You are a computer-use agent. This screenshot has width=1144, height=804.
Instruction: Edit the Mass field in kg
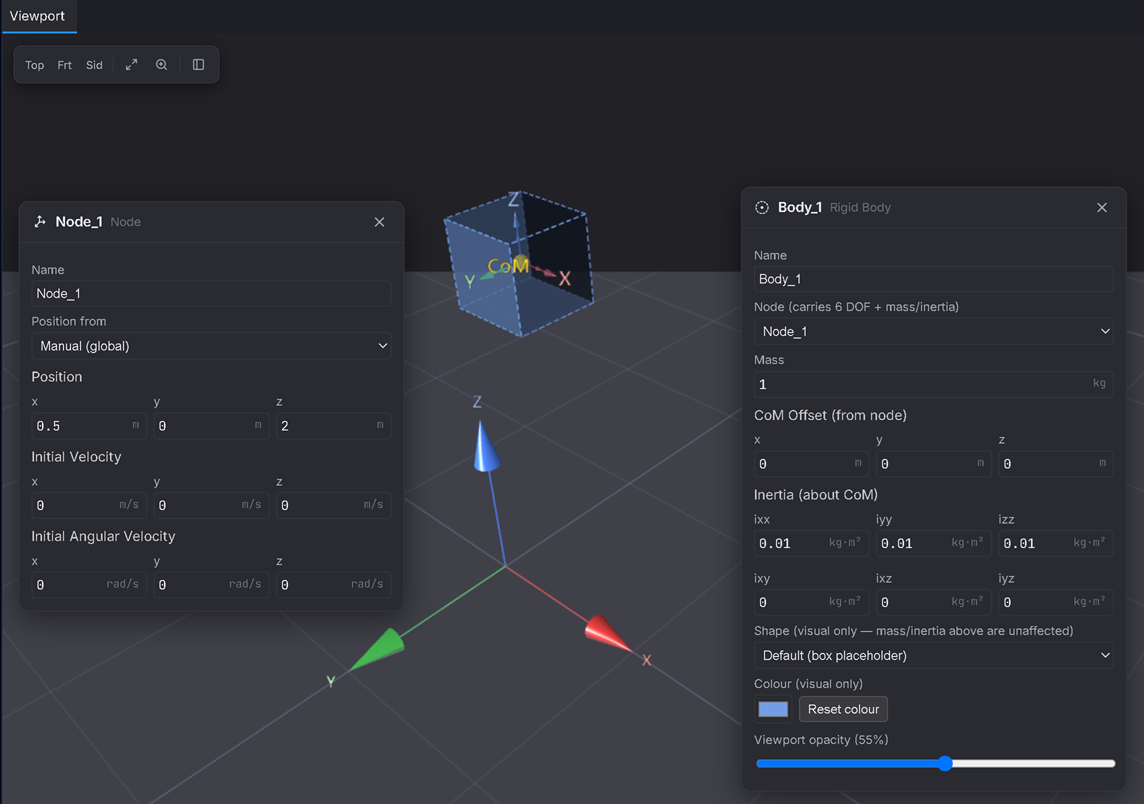(933, 384)
